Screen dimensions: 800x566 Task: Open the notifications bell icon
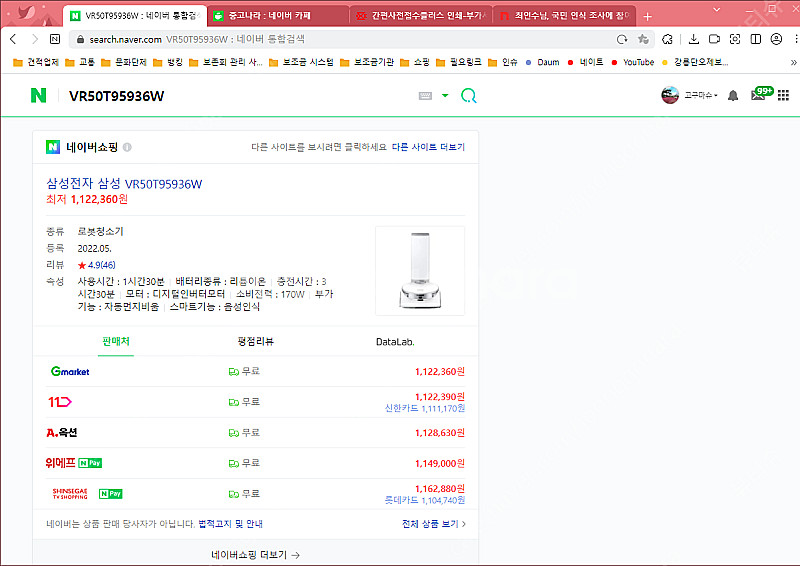[733, 95]
